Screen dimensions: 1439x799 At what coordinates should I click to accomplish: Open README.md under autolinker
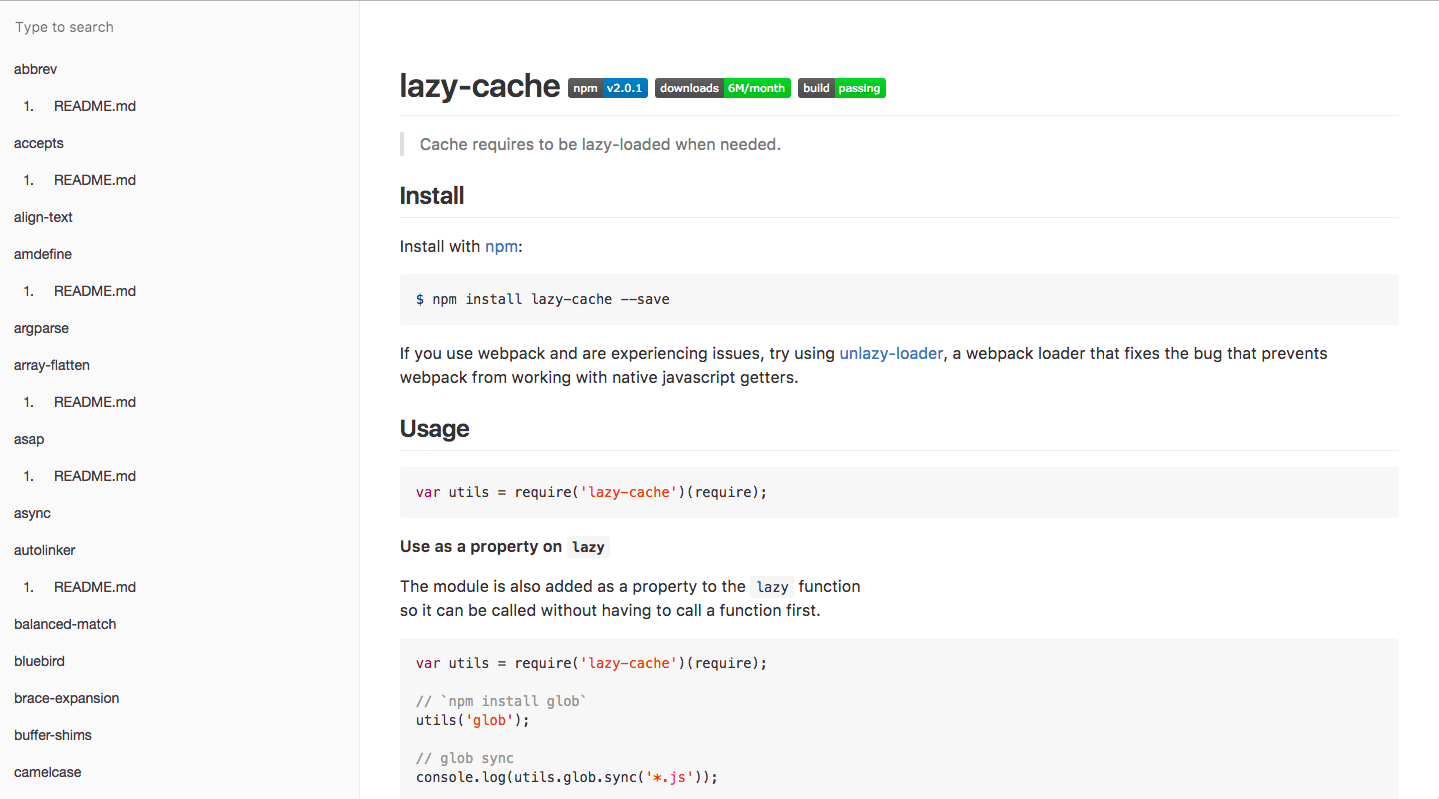click(x=95, y=587)
